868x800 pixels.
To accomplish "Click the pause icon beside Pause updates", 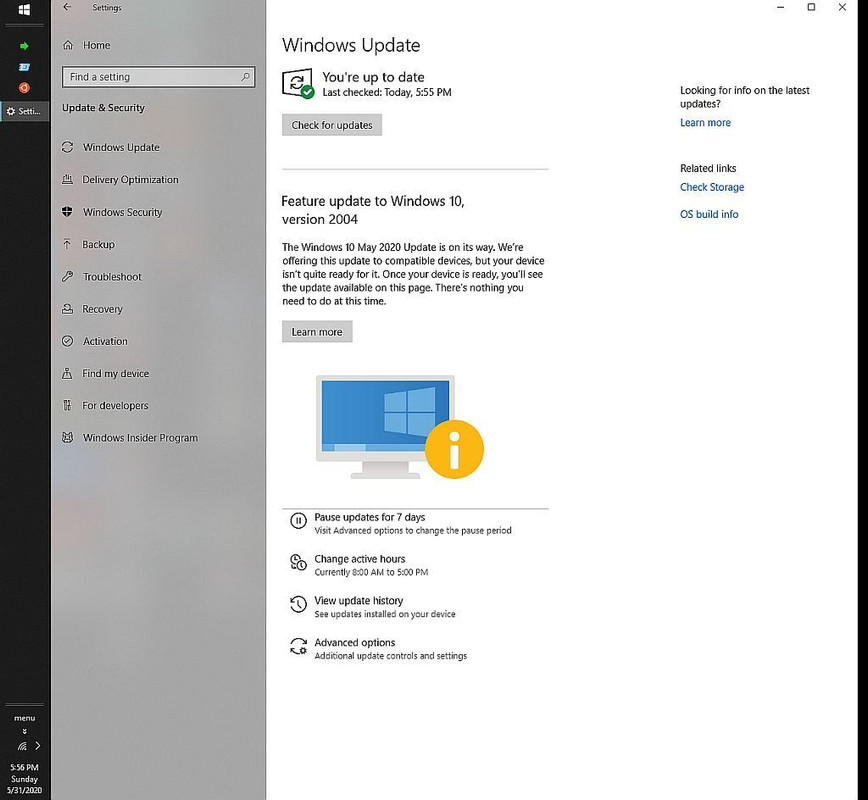I will point(298,521).
